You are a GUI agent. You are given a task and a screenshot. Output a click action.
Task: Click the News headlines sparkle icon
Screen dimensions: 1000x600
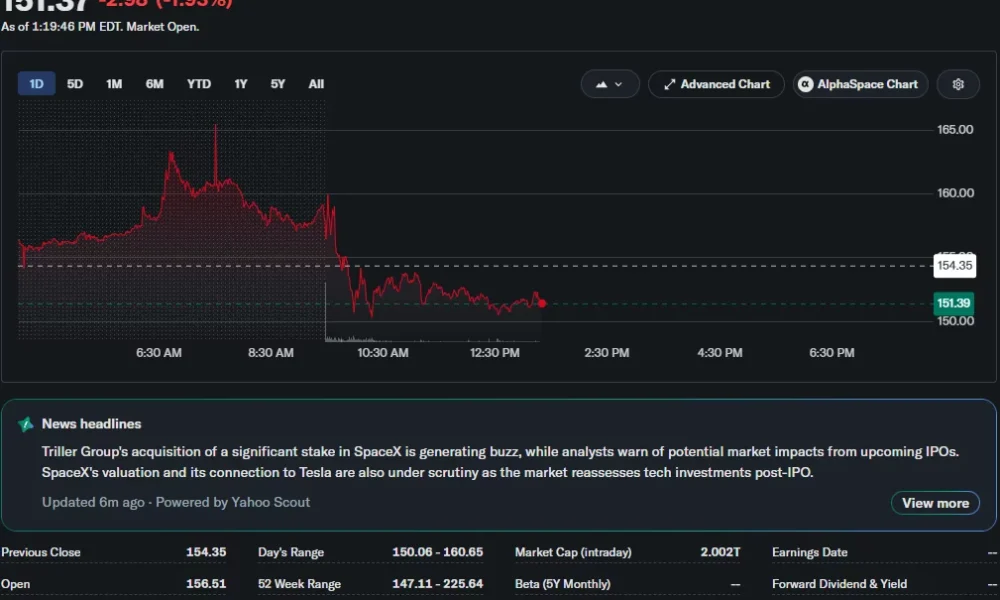click(26, 424)
